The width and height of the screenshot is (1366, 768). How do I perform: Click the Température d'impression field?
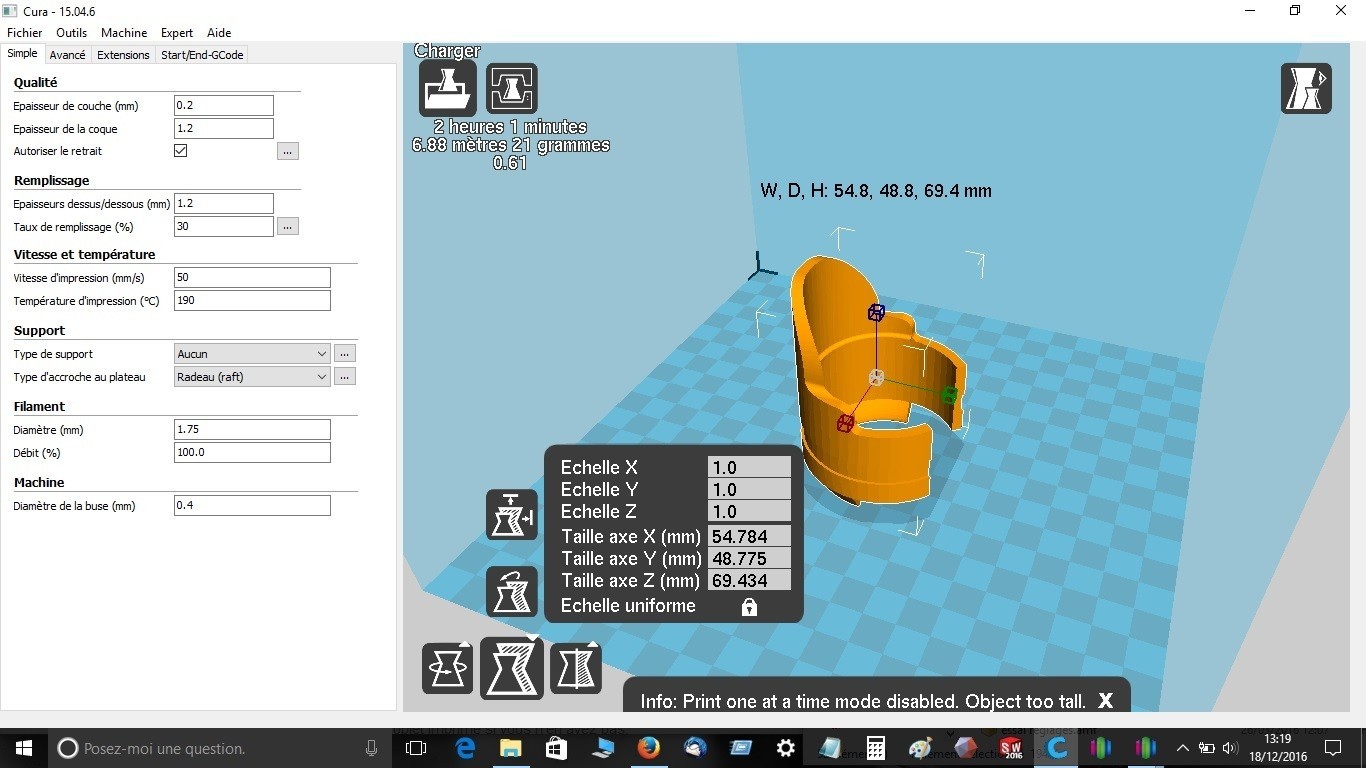[x=252, y=301]
